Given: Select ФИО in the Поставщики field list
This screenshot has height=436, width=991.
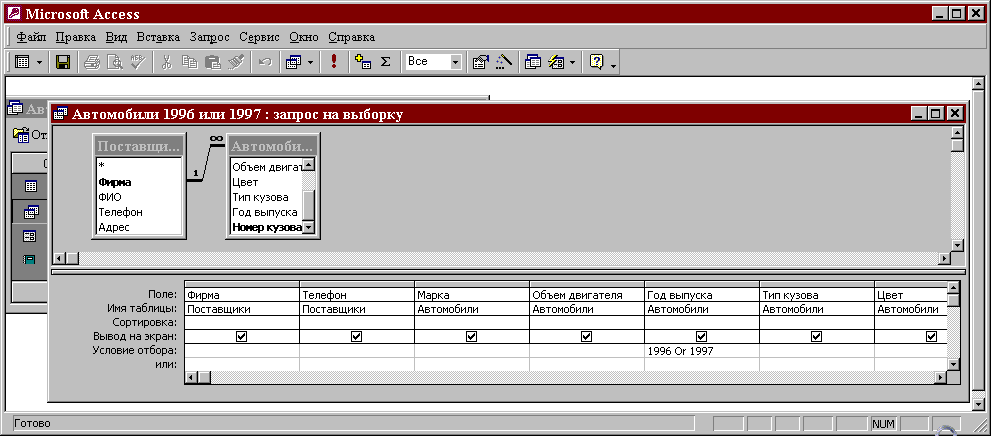Looking at the screenshot, I should tap(139, 197).
